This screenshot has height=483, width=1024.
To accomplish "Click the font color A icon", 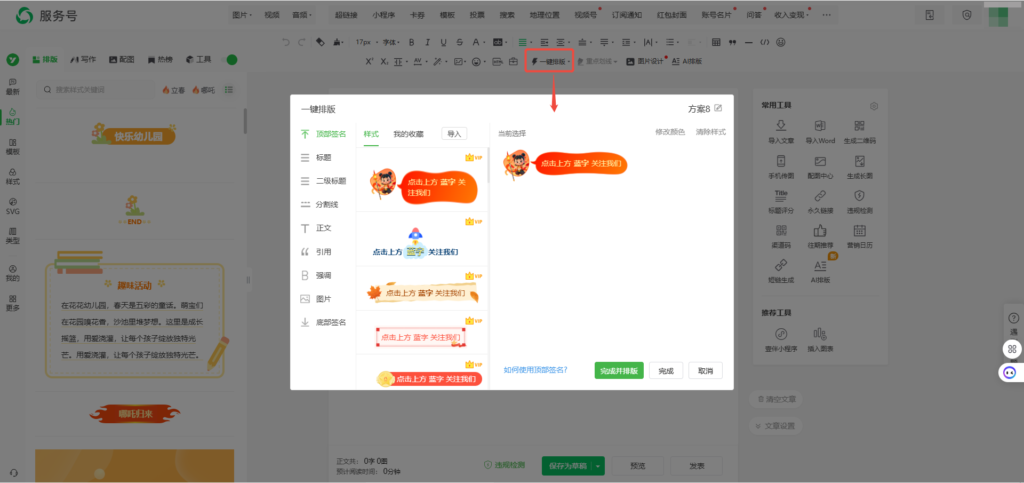I will coord(477,42).
